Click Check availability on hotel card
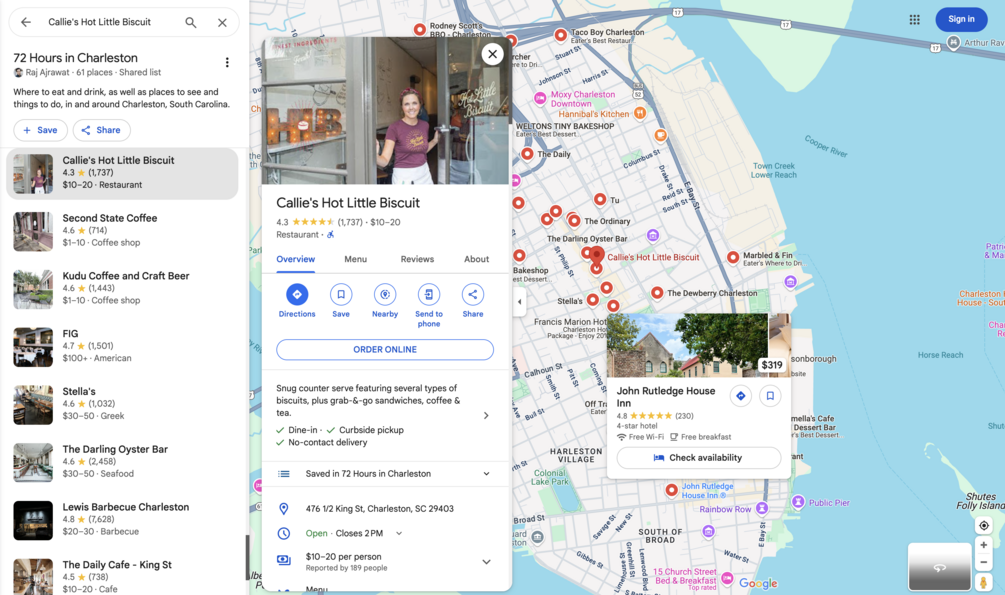 coord(699,458)
